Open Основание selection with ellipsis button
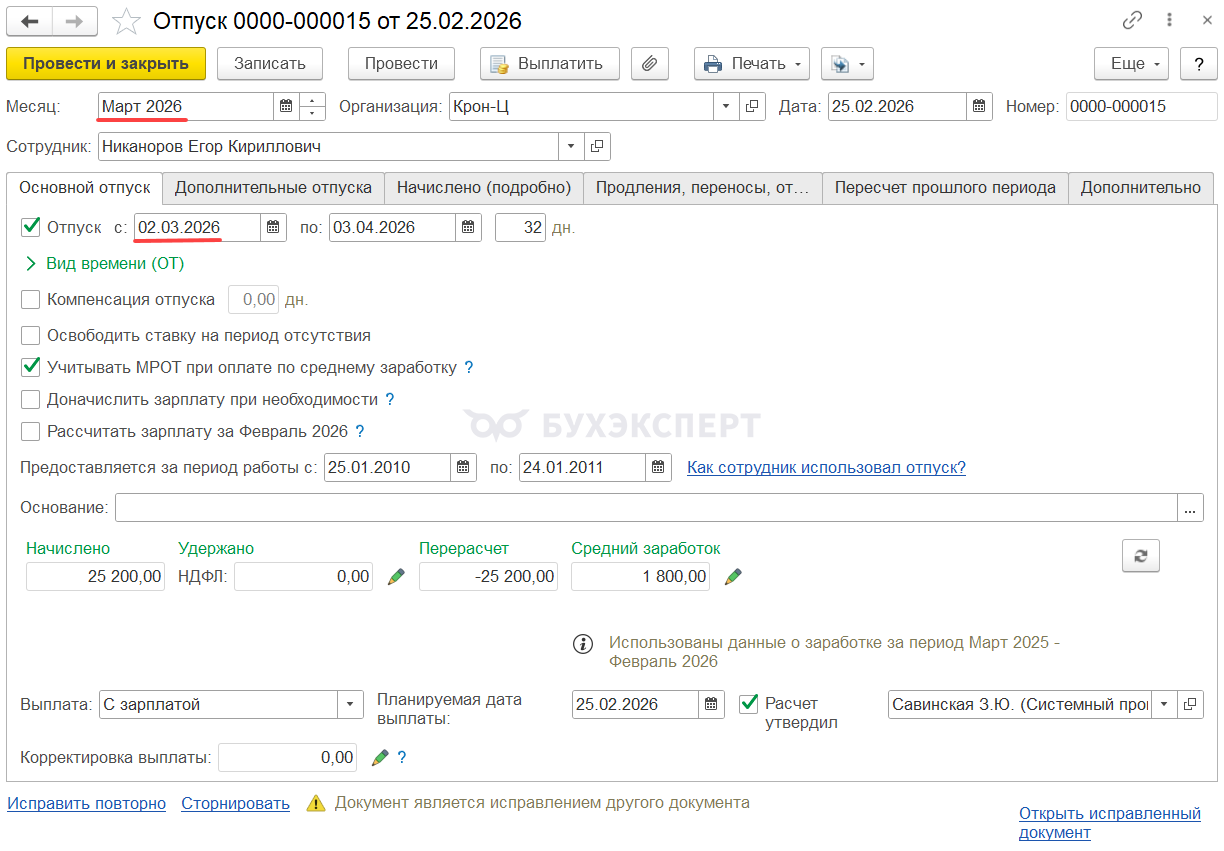1224x851 pixels. (x=1190, y=508)
